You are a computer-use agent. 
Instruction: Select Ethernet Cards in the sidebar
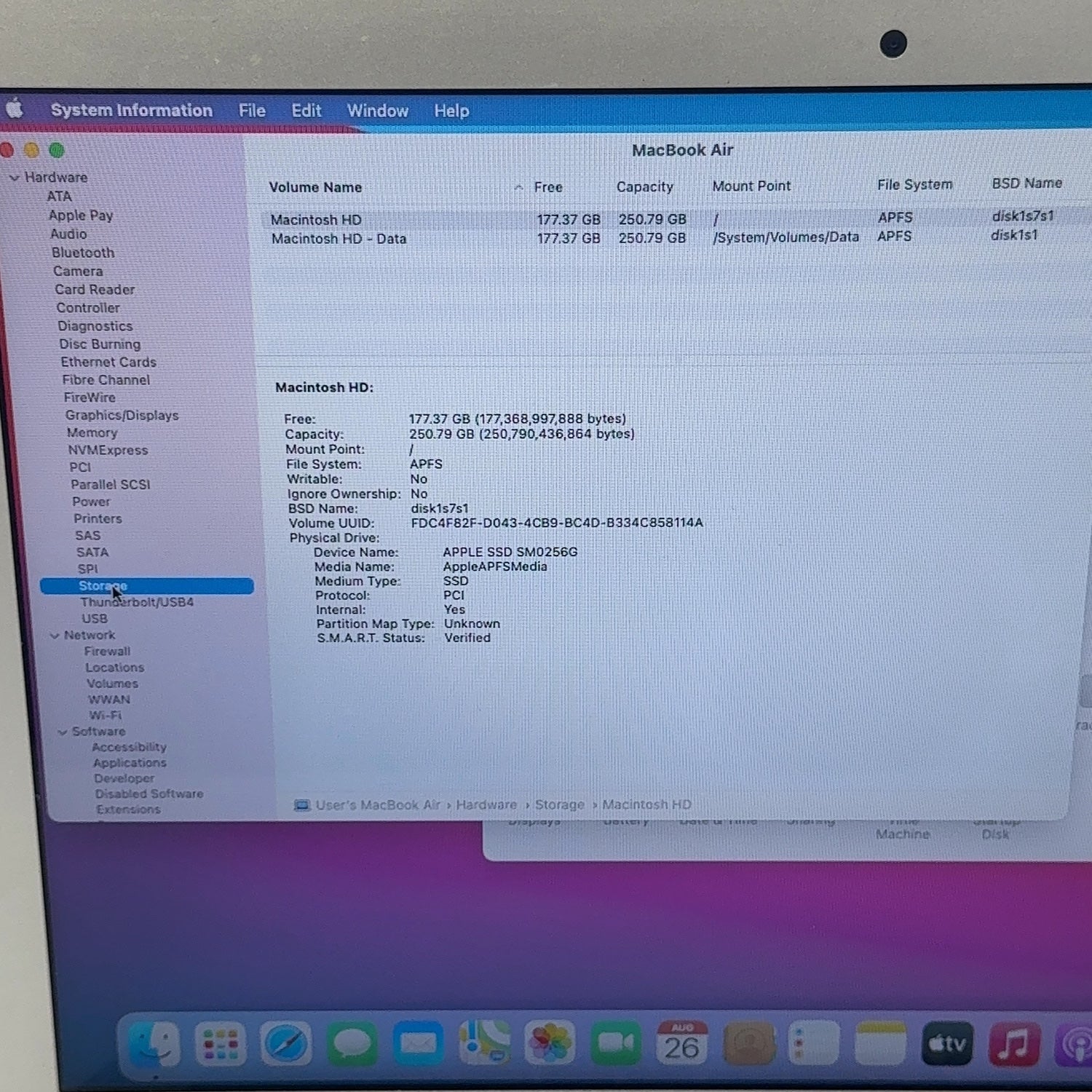(x=108, y=362)
